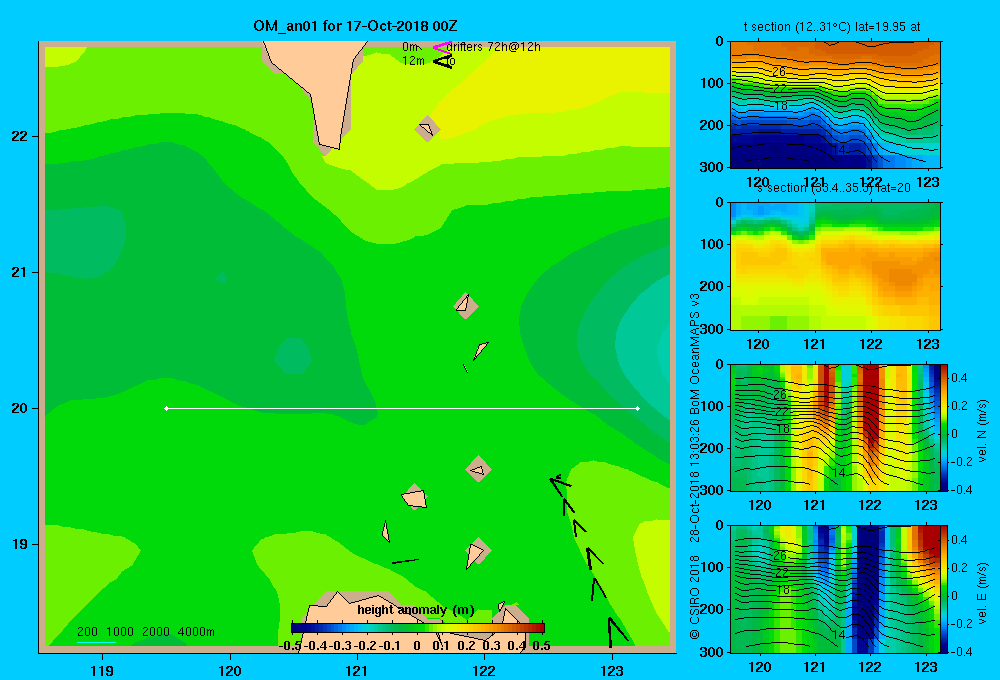Select the thin island near 19.1N 121.2E
This screenshot has width=1000, height=680.
[x=386, y=531]
